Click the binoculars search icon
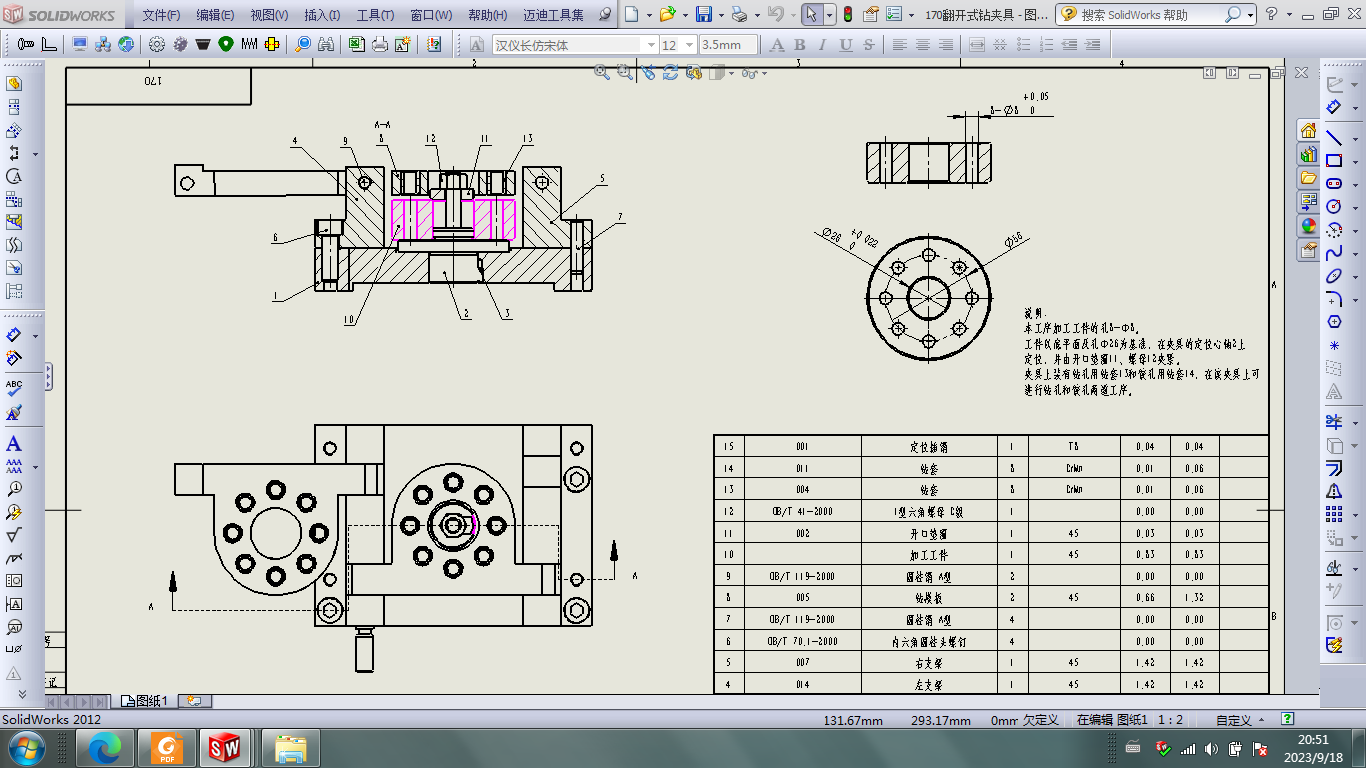This screenshot has height=768, width=1366. click(326, 45)
